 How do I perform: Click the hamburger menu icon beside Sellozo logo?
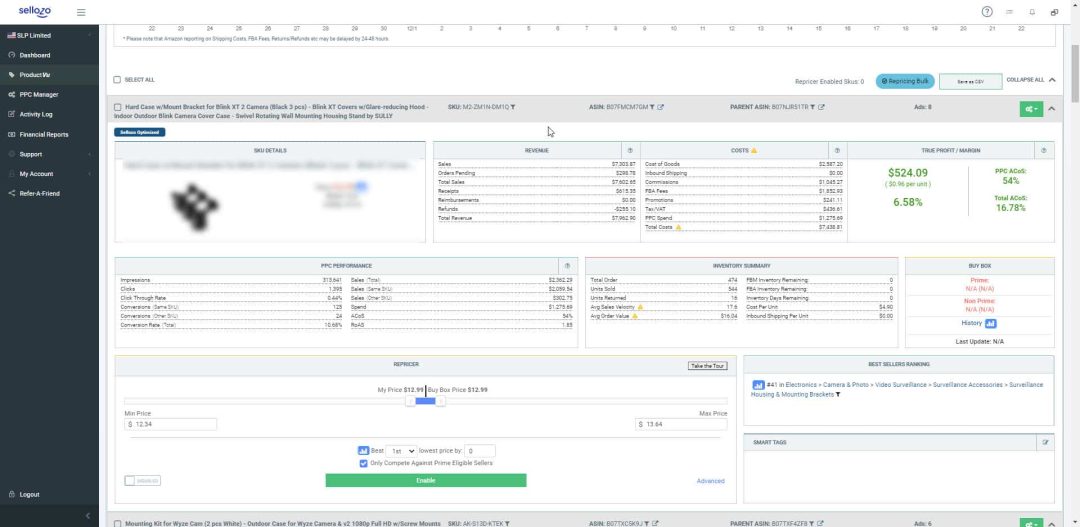click(81, 12)
